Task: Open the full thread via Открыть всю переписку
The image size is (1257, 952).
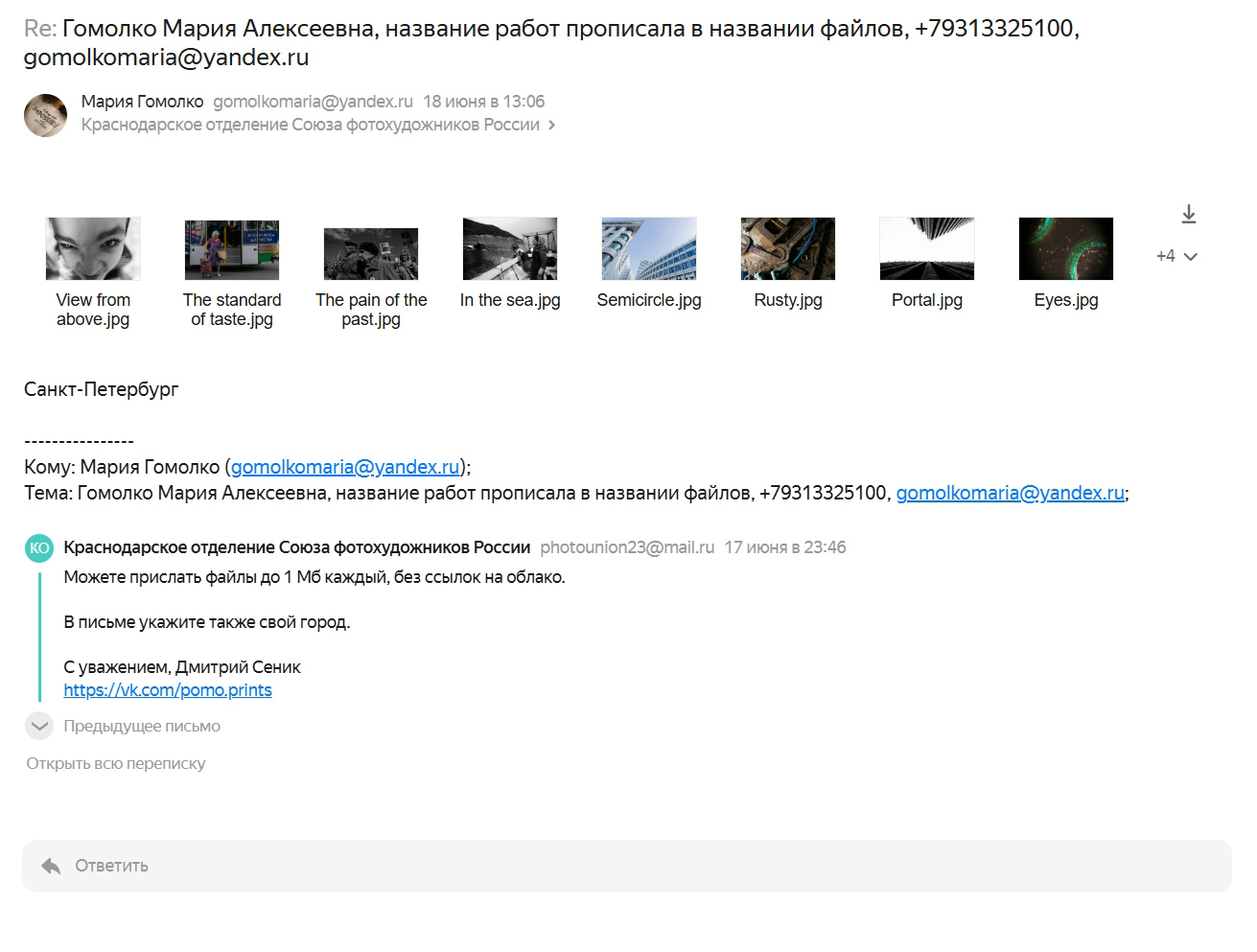Action: [116, 763]
